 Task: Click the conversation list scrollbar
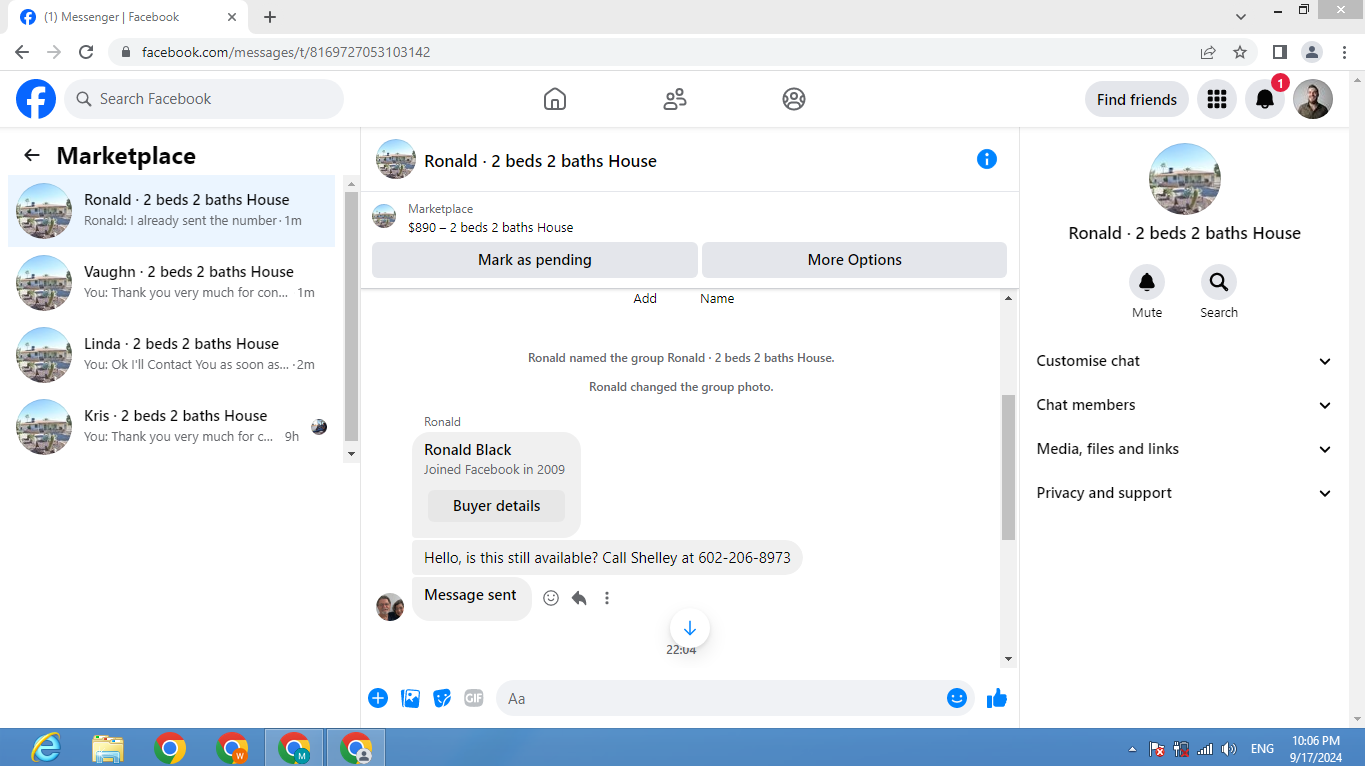[351, 316]
